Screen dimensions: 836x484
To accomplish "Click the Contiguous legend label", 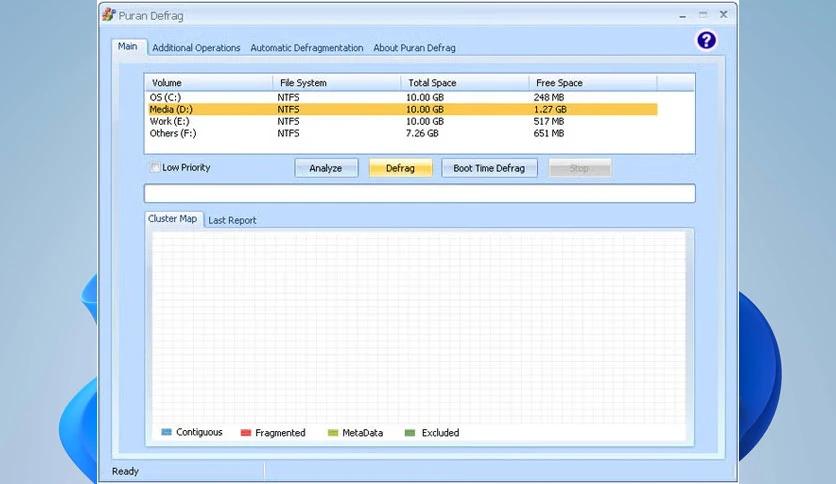I will coord(199,432).
